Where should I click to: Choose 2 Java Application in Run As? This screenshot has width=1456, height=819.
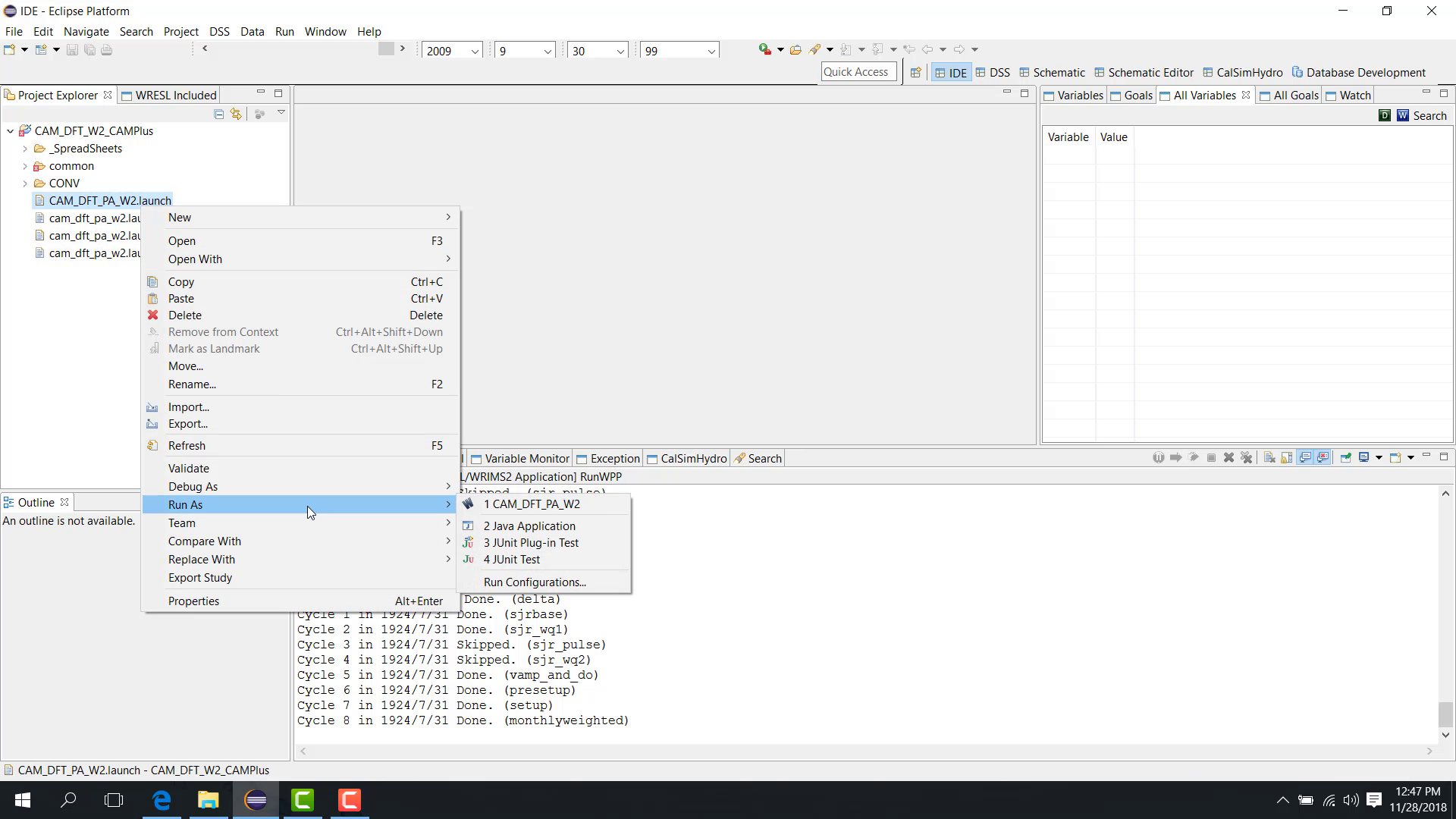tap(544, 526)
